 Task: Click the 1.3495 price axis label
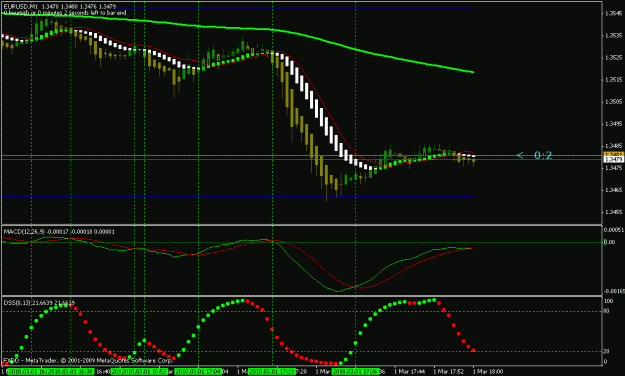613,124
